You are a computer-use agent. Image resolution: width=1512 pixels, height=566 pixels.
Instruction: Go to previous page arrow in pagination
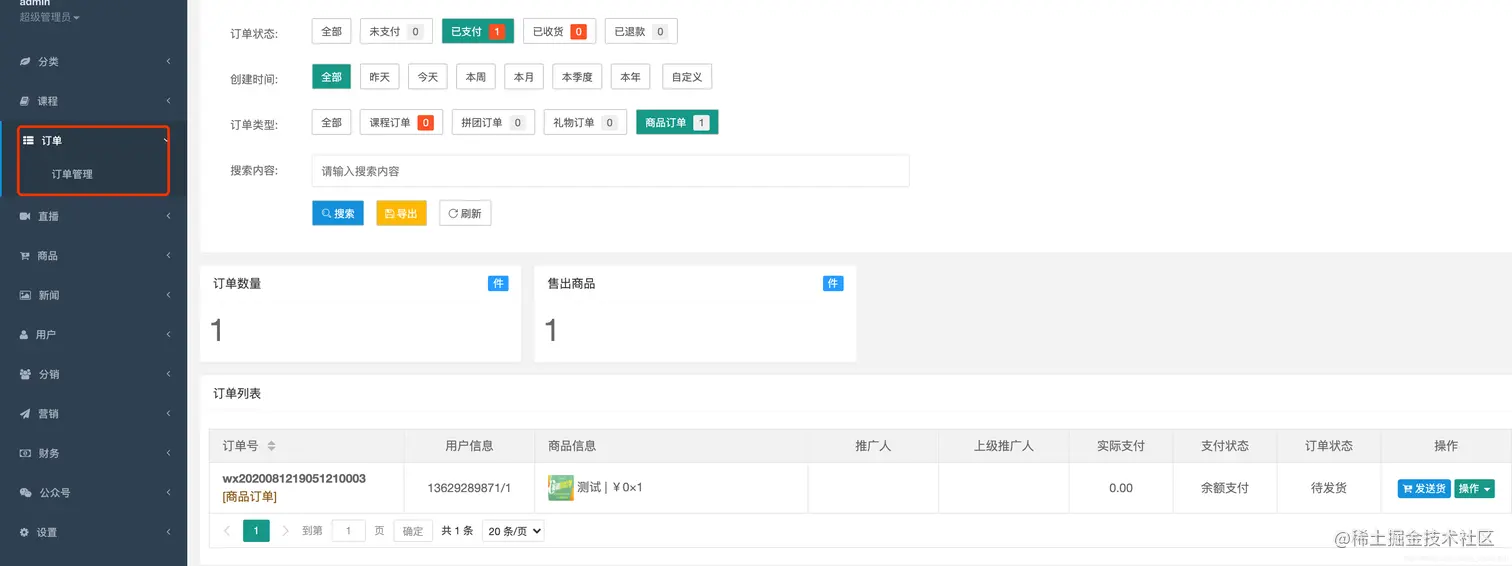pos(227,531)
